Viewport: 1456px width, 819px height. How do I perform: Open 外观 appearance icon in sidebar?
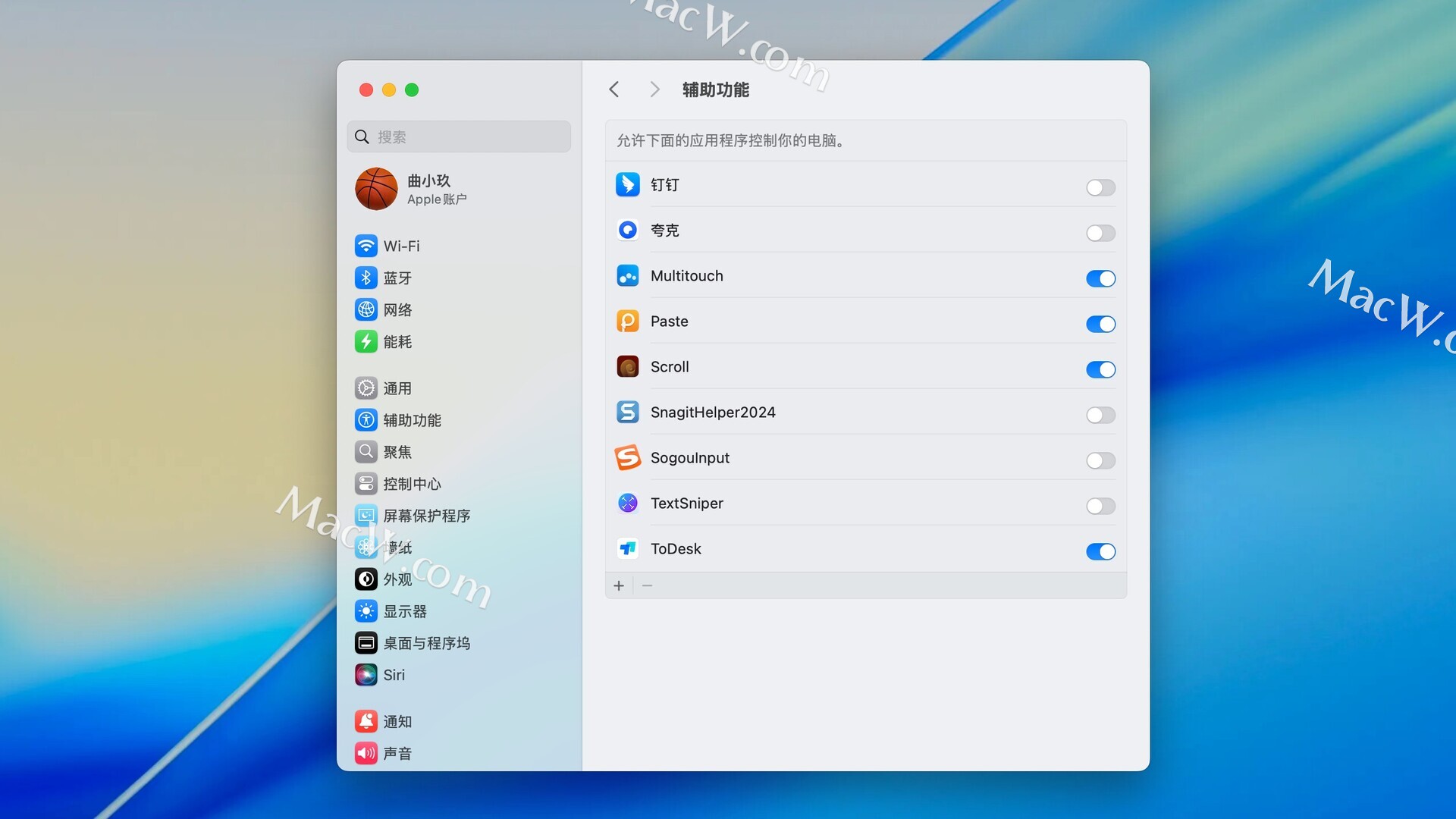point(366,579)
